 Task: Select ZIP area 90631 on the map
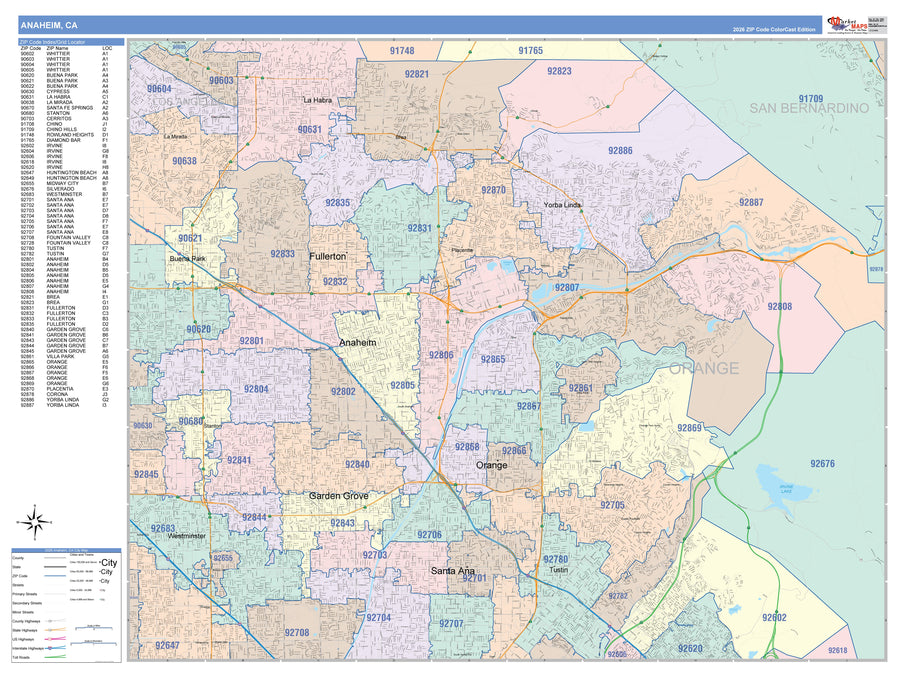[309, 130]
